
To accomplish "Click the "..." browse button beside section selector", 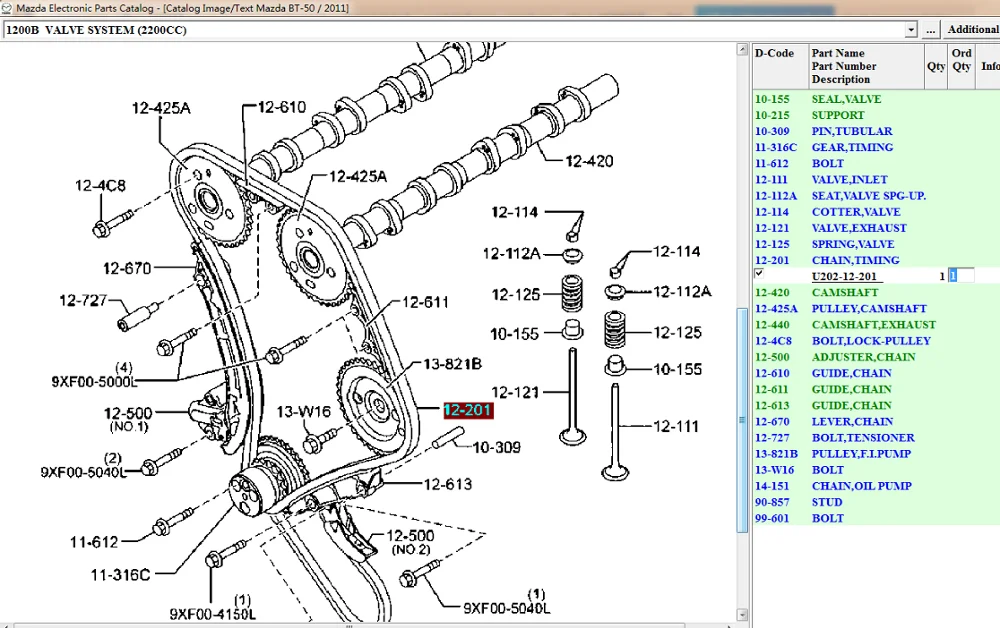I will pyautogui.click(x=930, y=29).
